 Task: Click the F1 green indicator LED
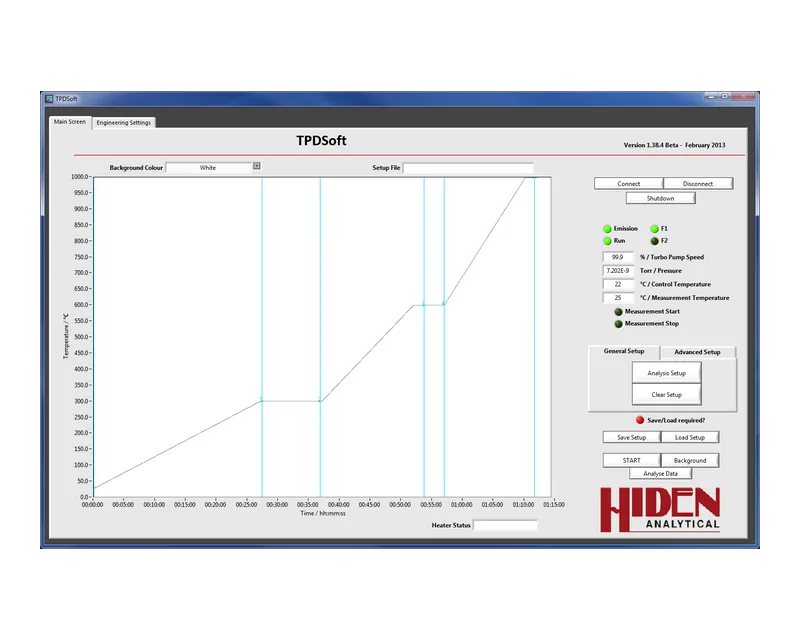[655, 229]
